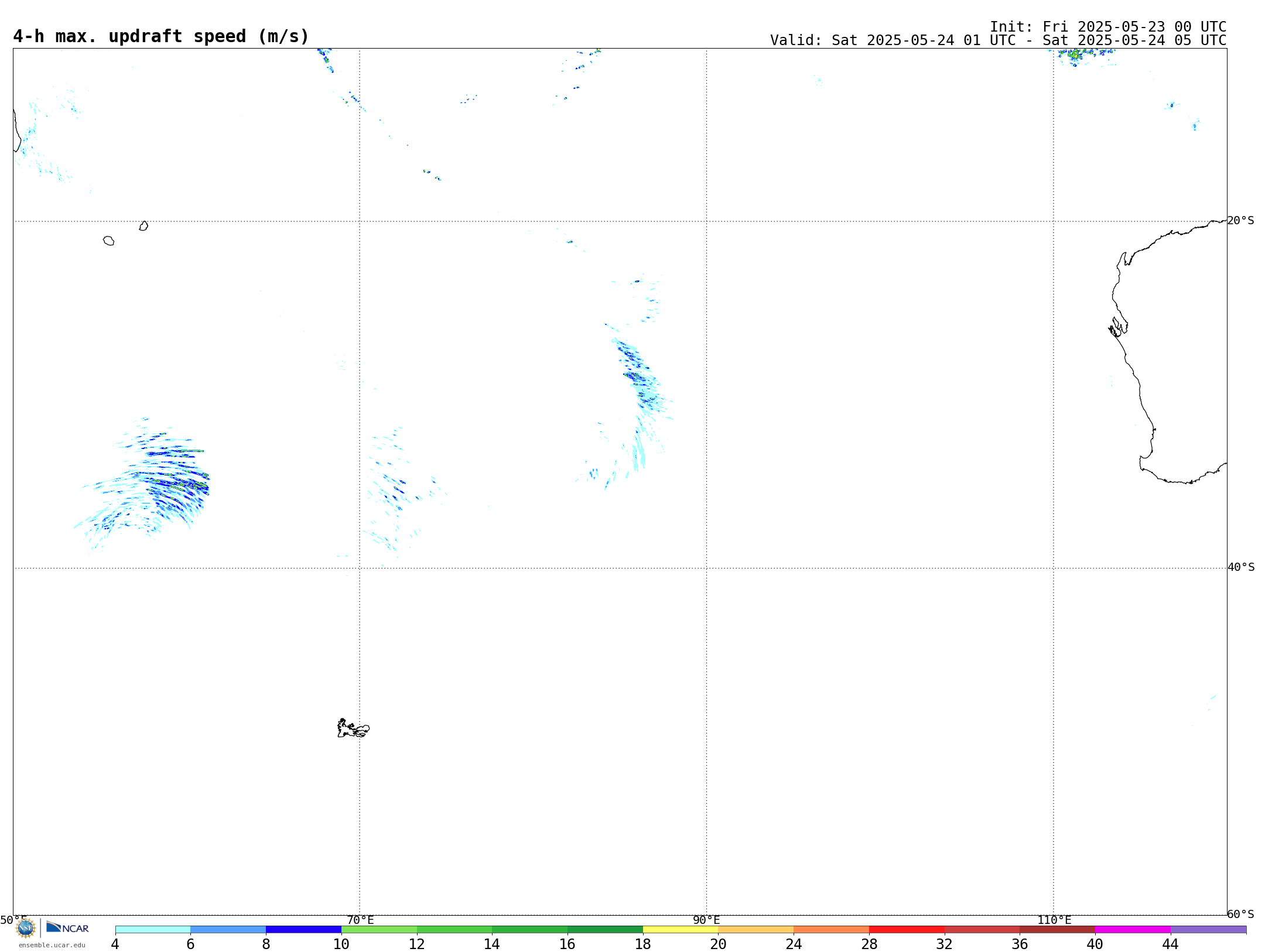
Task: Click the 40°S latitude label
Action: [x=1241, y=567]
